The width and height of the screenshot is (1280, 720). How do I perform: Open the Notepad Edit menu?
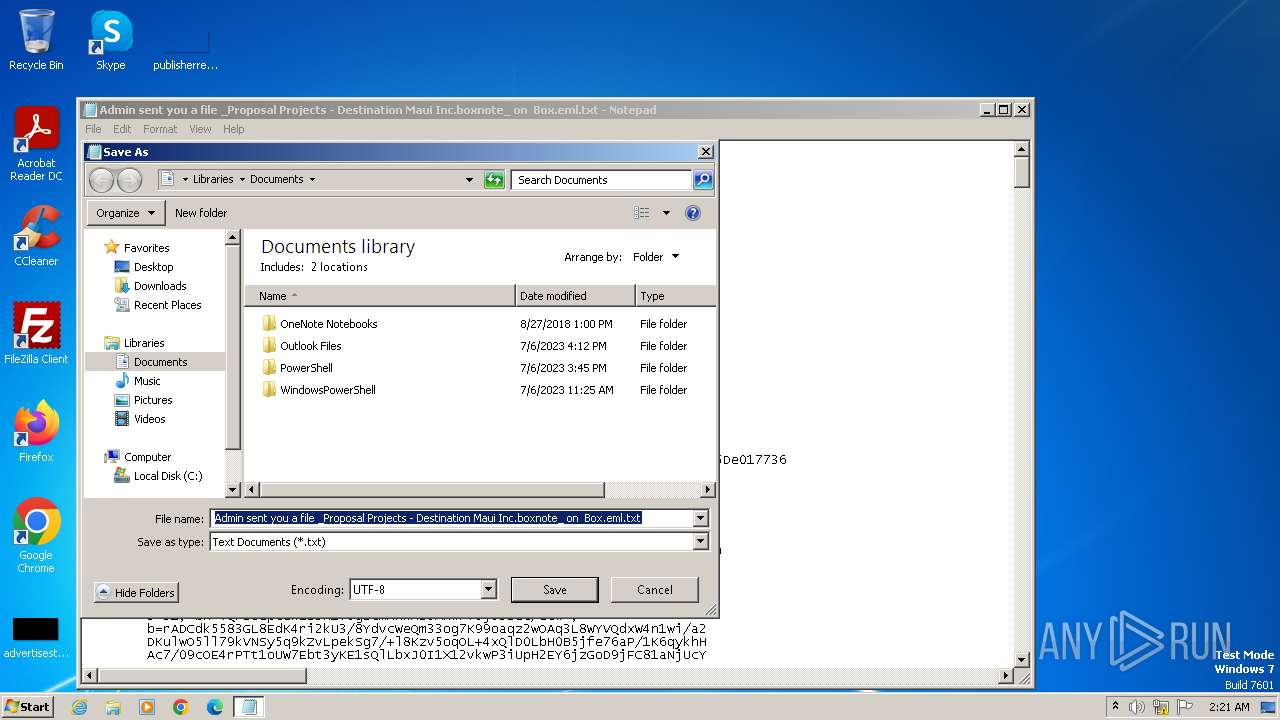click(x=122, y=129)
